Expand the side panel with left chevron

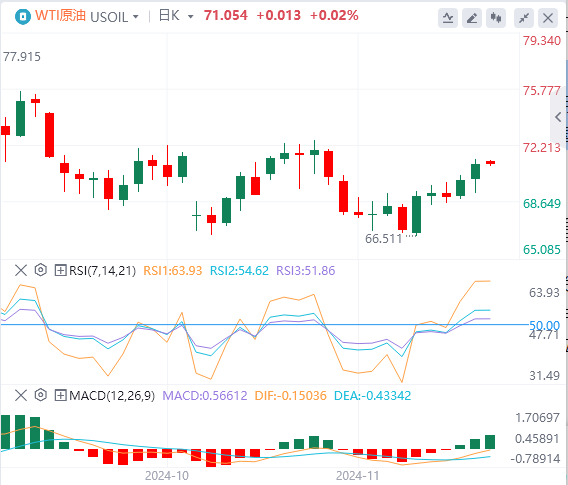pos(558,117)
